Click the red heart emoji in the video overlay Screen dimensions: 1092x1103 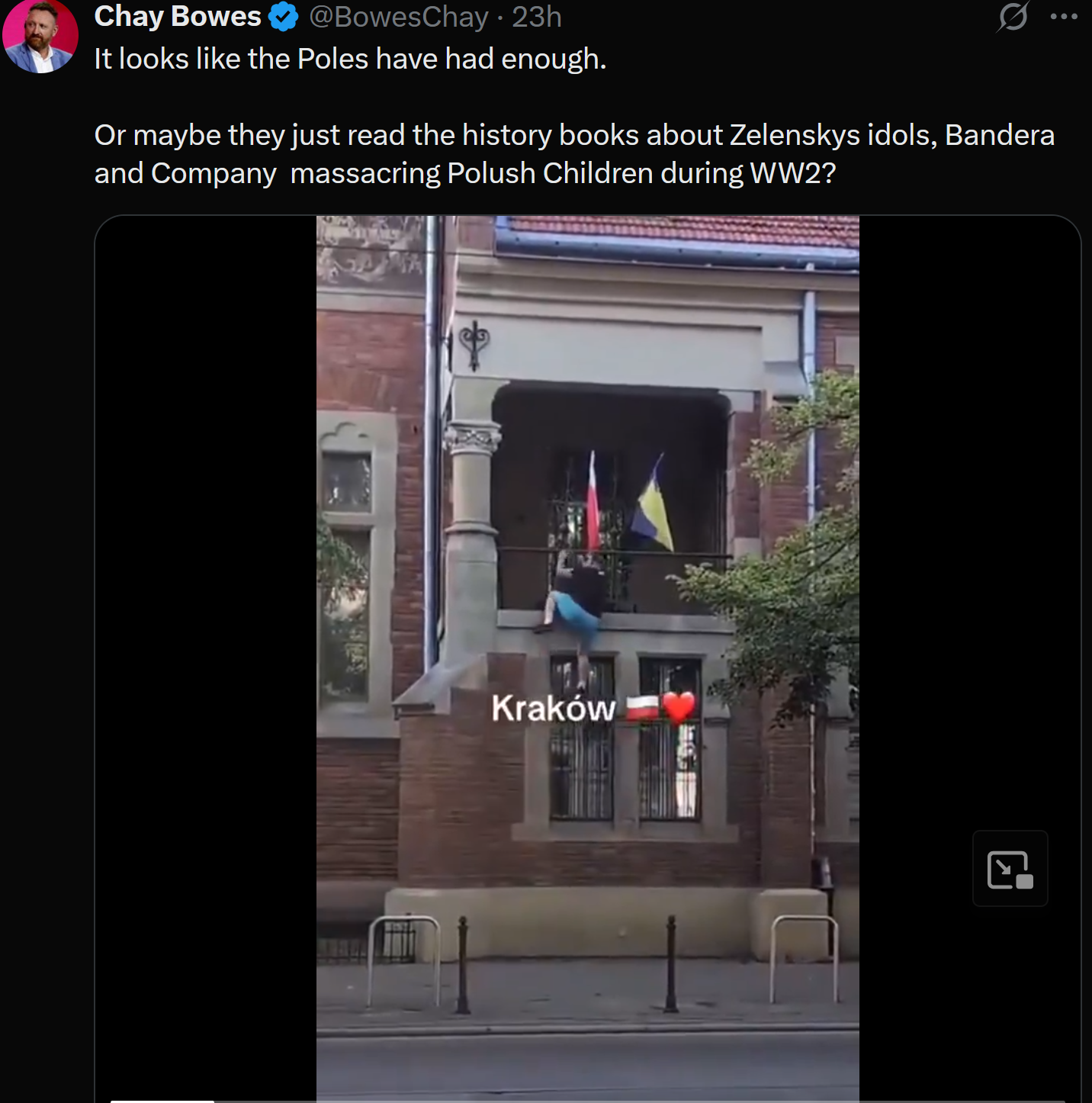(679, 709)
